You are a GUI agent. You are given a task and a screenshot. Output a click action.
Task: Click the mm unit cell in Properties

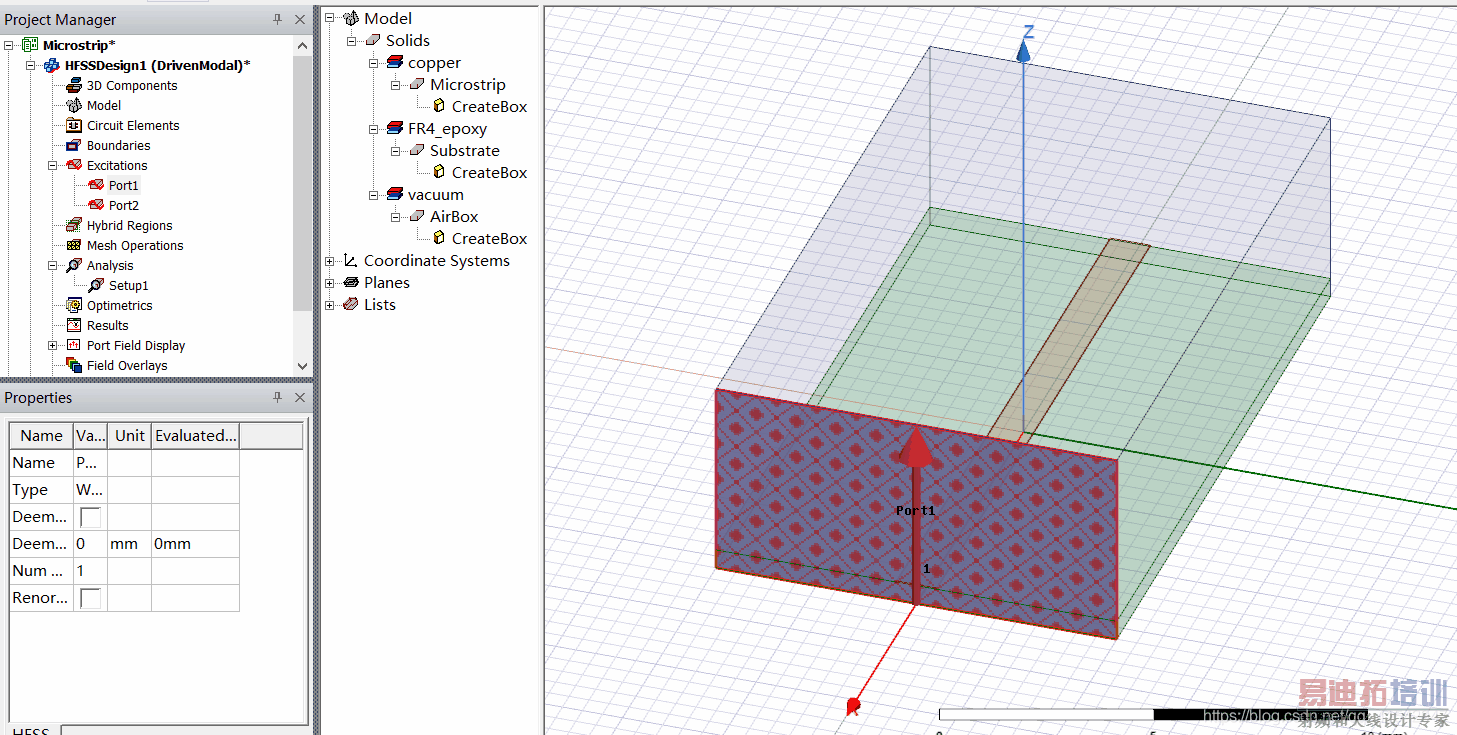click(129, 544)
